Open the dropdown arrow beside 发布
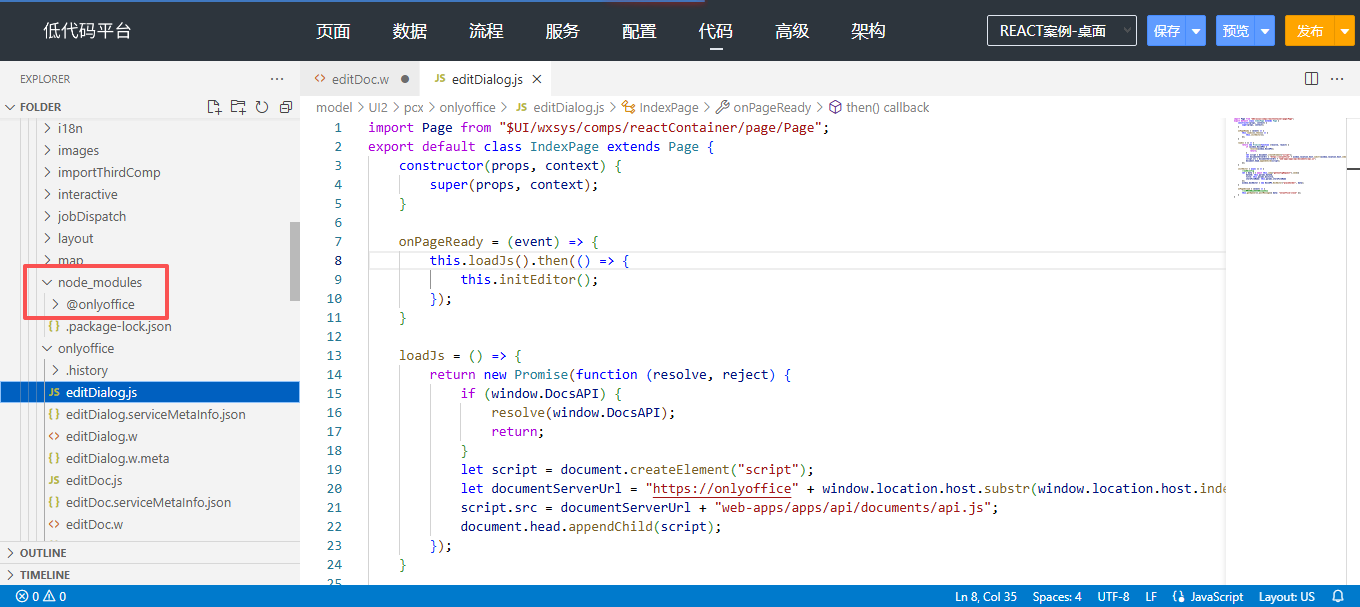Viewport: 1360px width, 607px height. 1343,31
